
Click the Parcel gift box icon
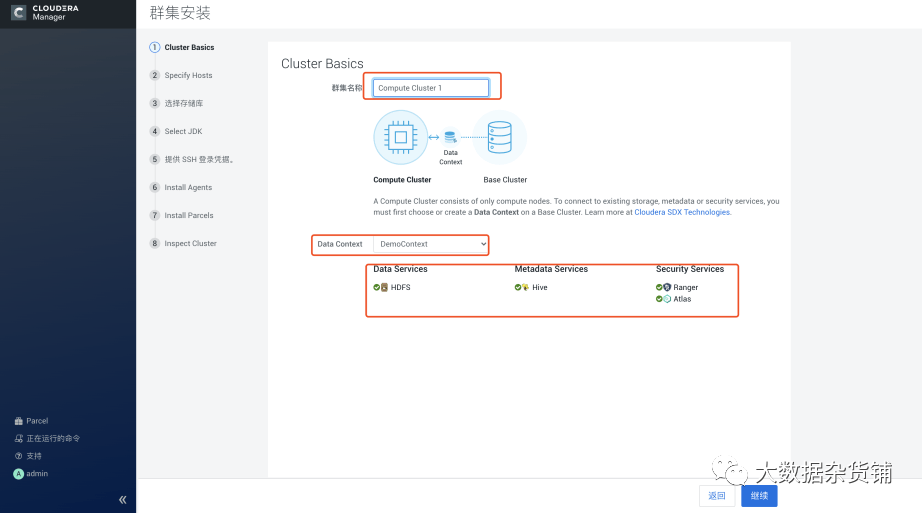coord(18,421)
